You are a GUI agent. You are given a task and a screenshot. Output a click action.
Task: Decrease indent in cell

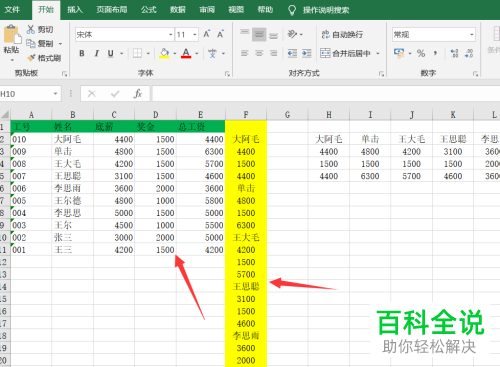[x=292, y=53]
